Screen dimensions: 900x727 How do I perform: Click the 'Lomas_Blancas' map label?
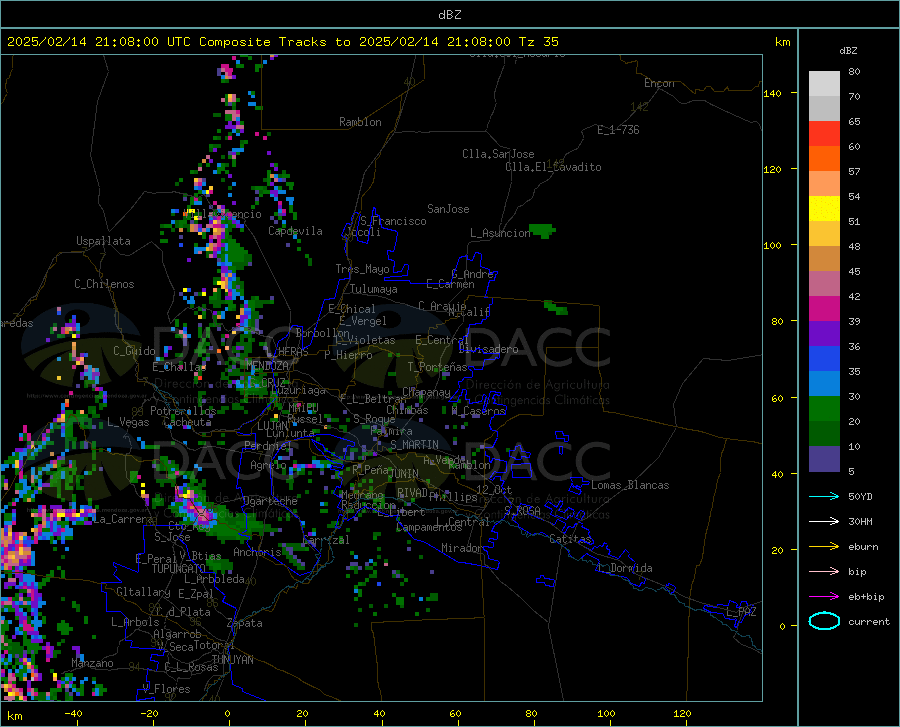click(630, 485)
